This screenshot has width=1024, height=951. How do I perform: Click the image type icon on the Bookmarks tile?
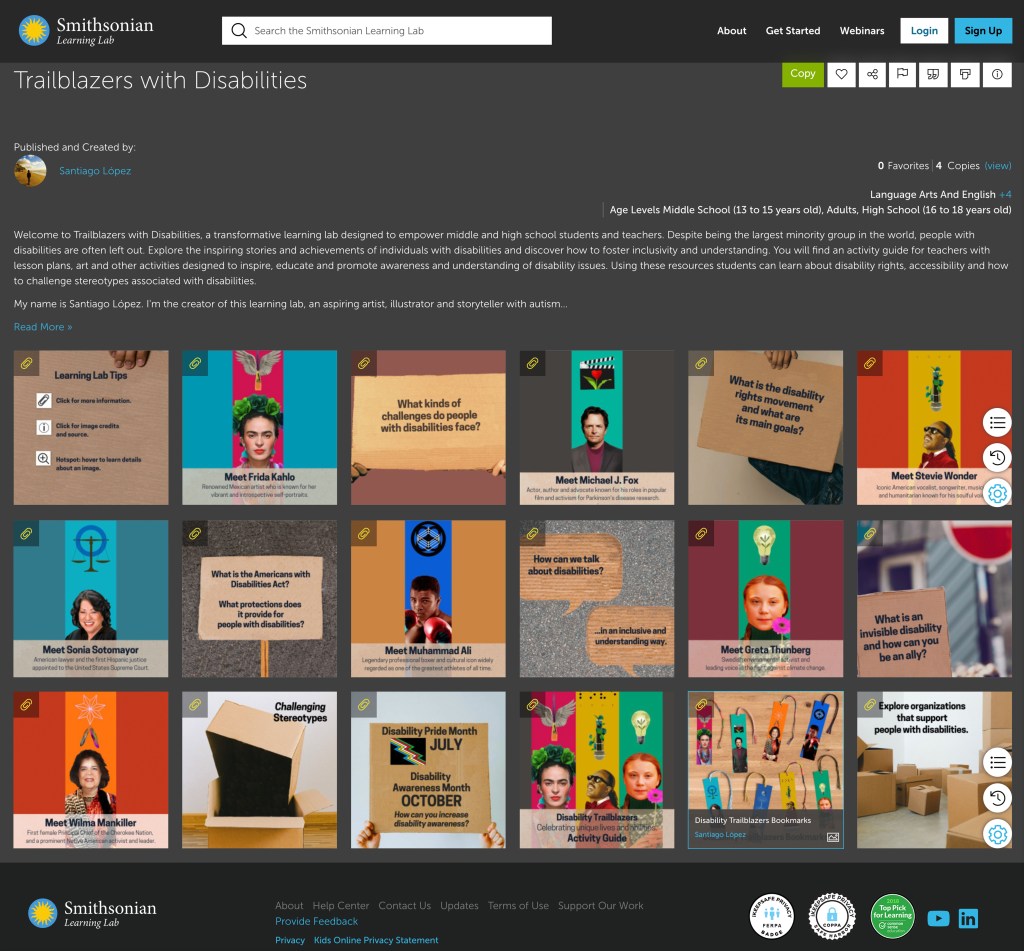click(833, 837)
